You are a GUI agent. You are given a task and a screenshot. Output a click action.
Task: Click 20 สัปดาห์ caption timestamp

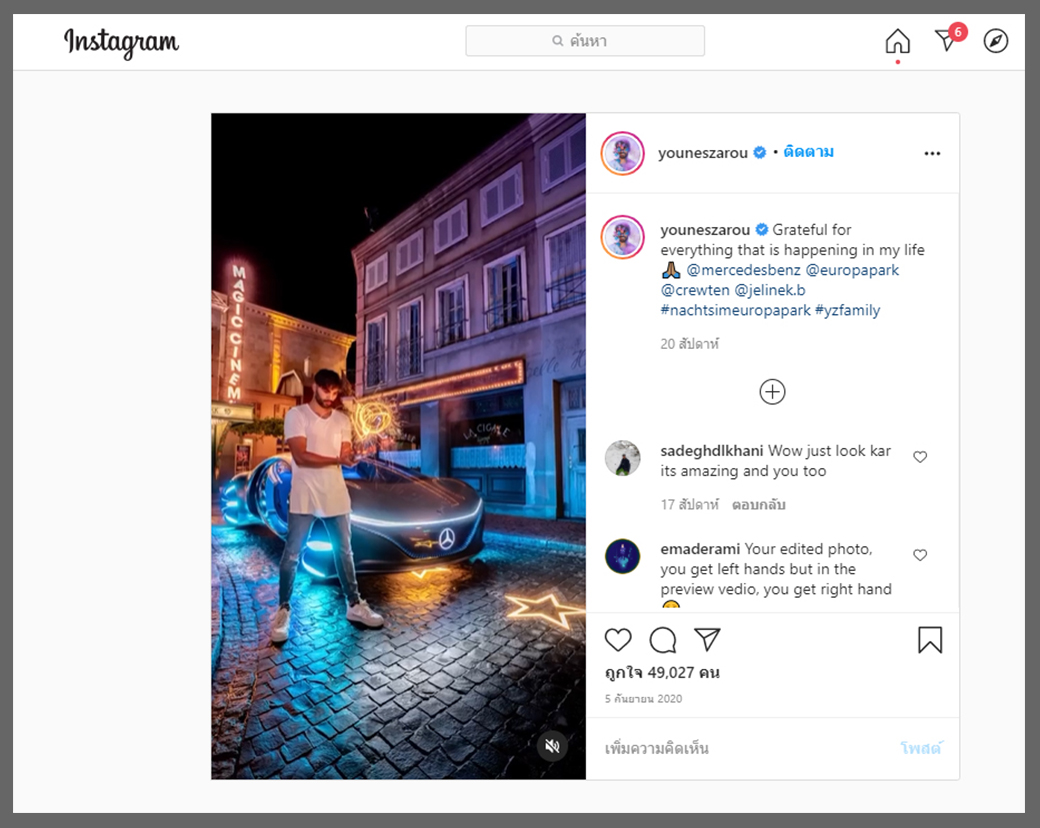[x=690, y=344]
